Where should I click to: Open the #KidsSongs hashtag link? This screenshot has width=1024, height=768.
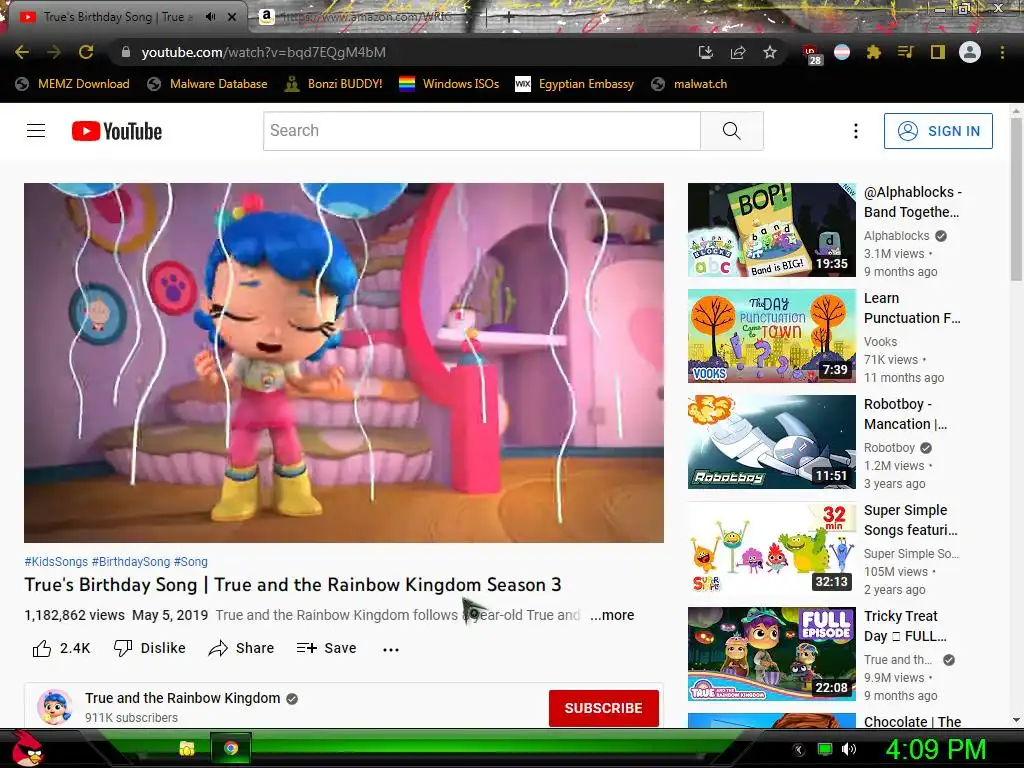(x=56, y=562)
